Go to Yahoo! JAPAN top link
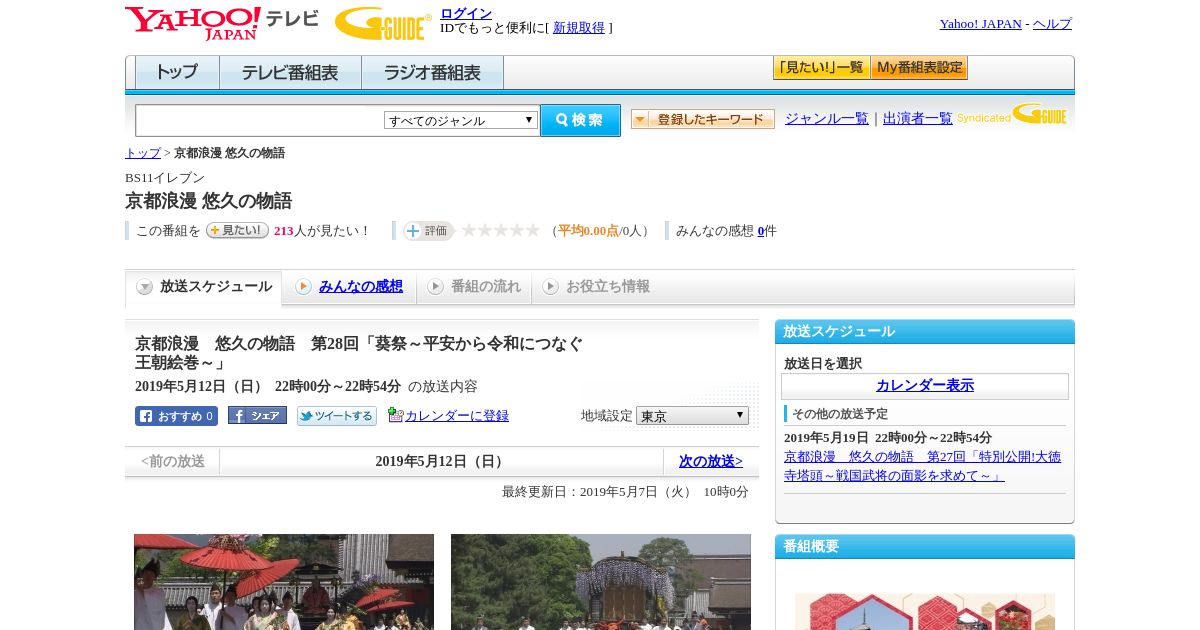The image size is (1200, 630). 980,24
